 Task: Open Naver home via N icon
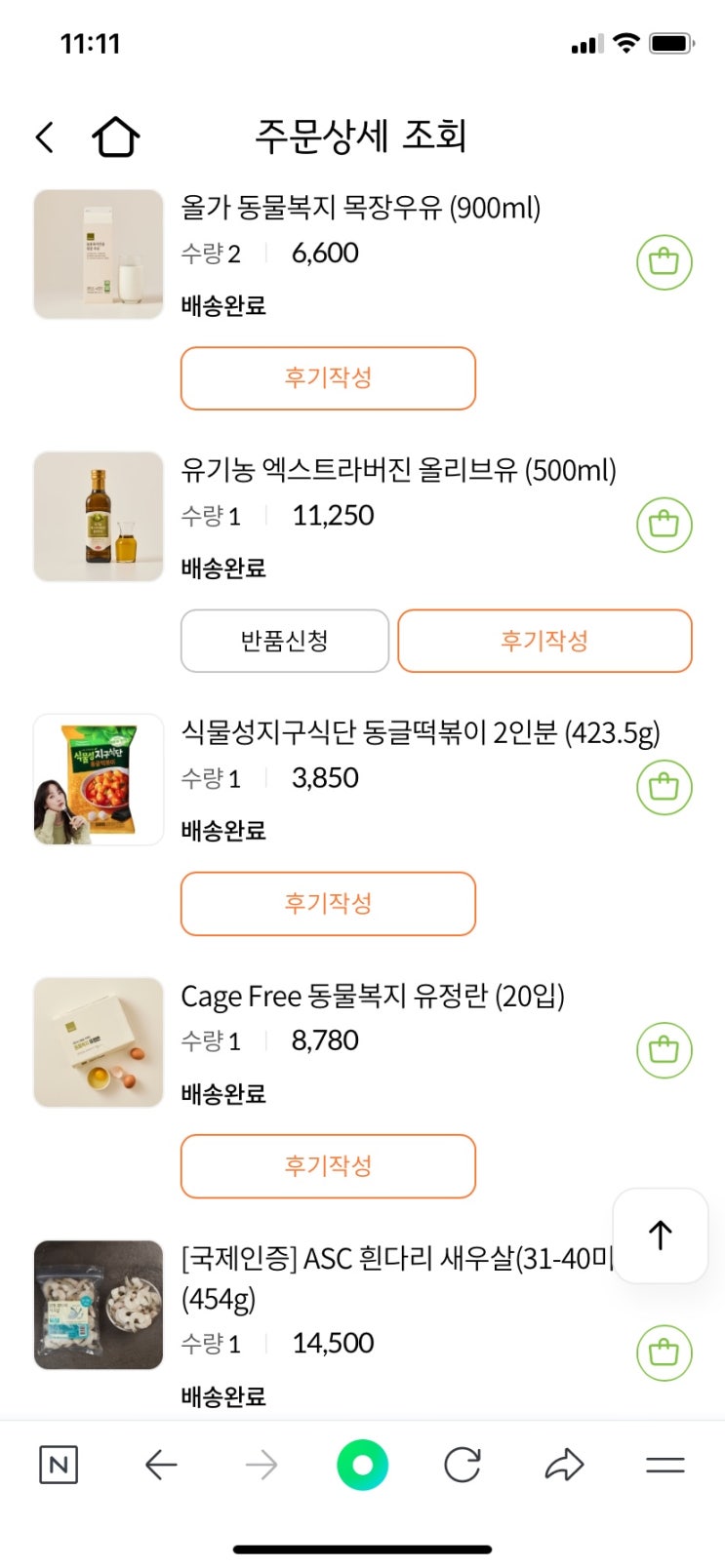coord(59,1465)
